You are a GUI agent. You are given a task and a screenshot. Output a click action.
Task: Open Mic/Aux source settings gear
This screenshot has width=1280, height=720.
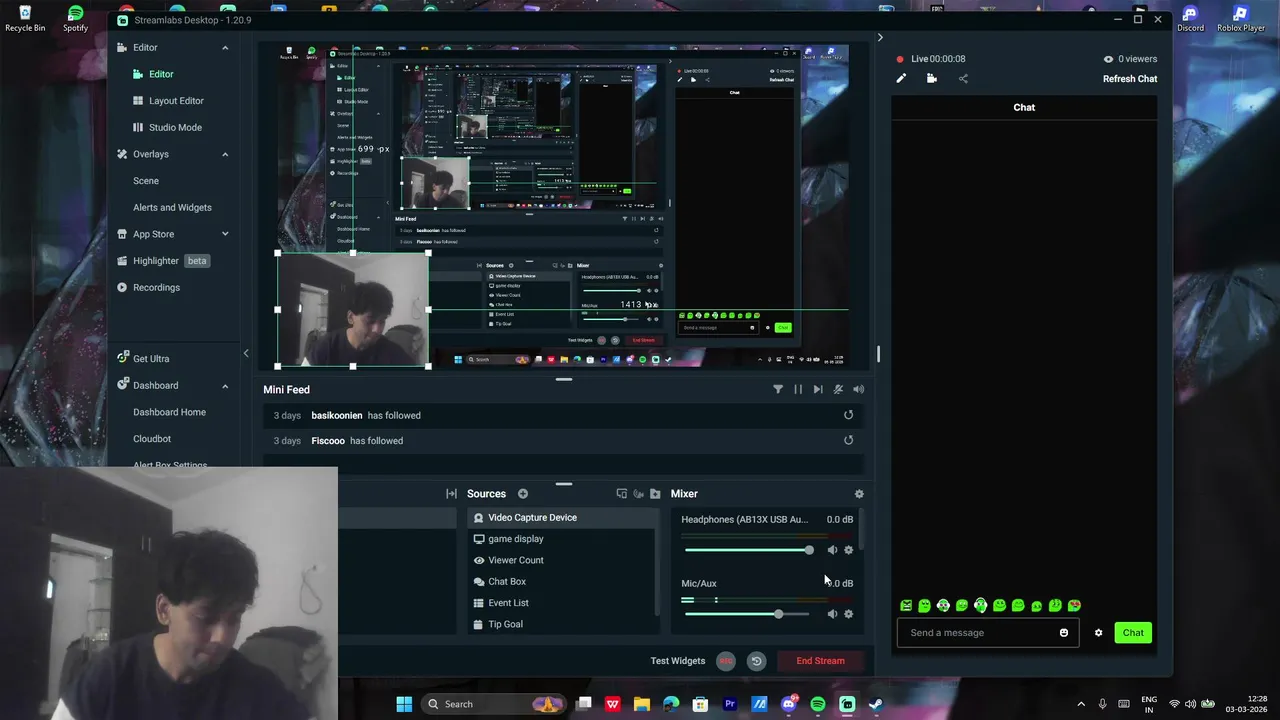tap(849, 614)
